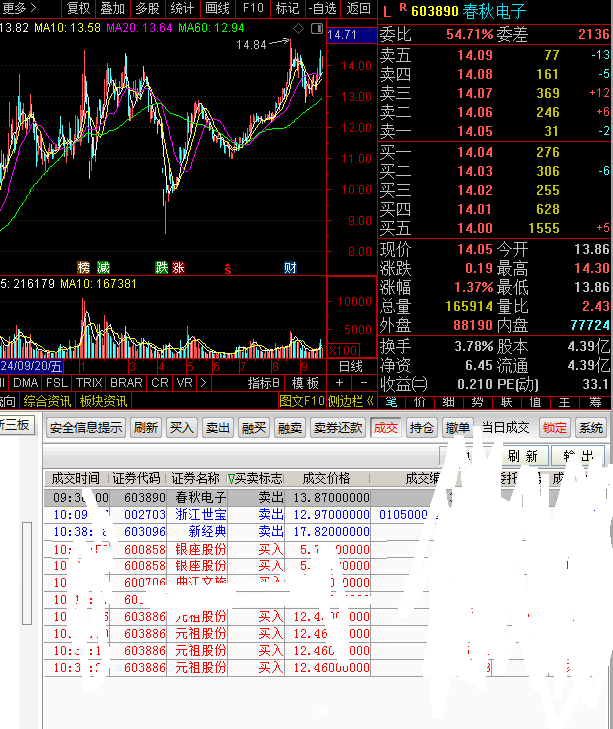This screenshot has width=613, height=729.
Task: Toggle the panel layout icon beside the diamond
Action: [317, 29]
